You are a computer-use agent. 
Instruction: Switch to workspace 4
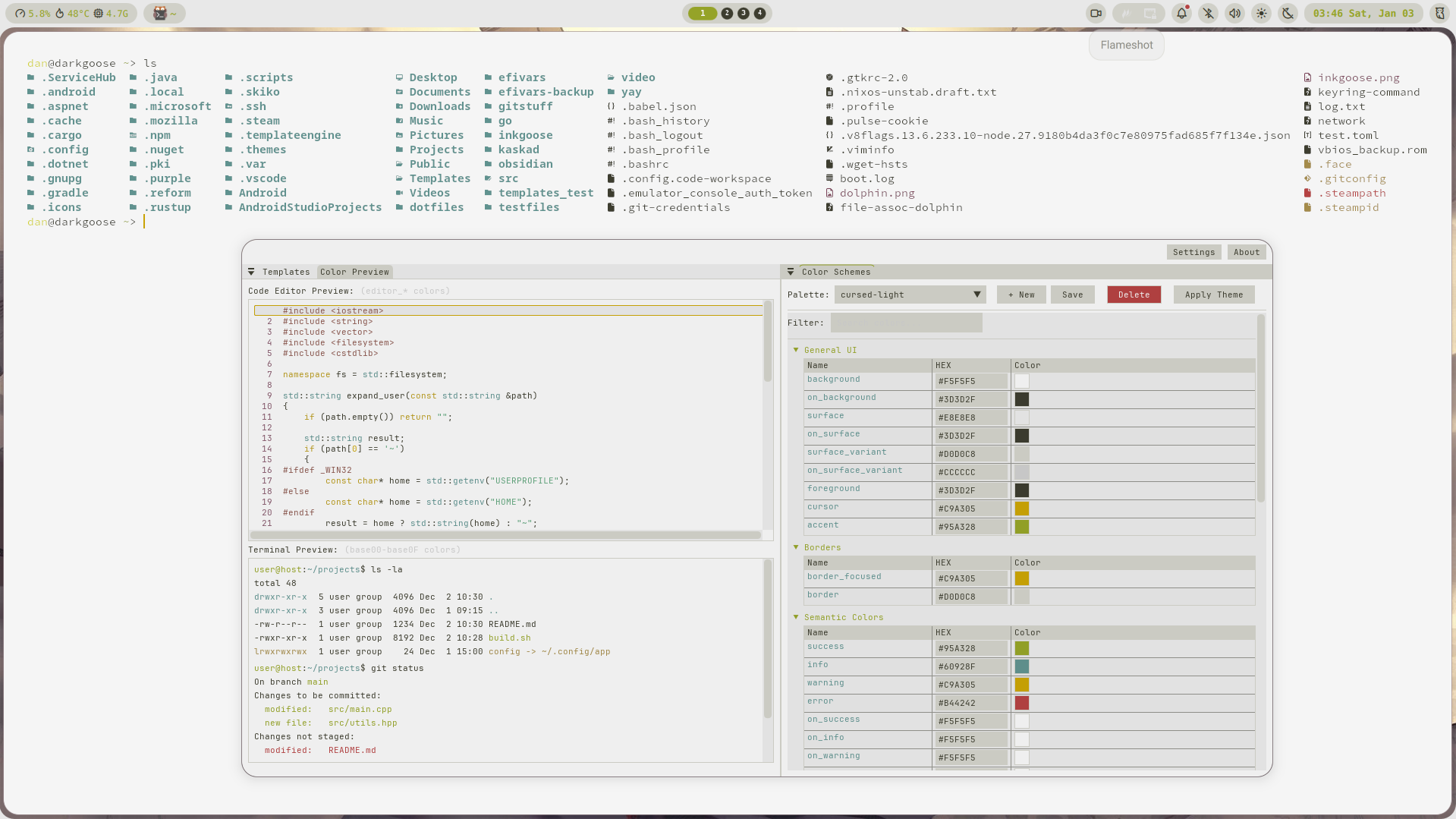tap(759, 13)
